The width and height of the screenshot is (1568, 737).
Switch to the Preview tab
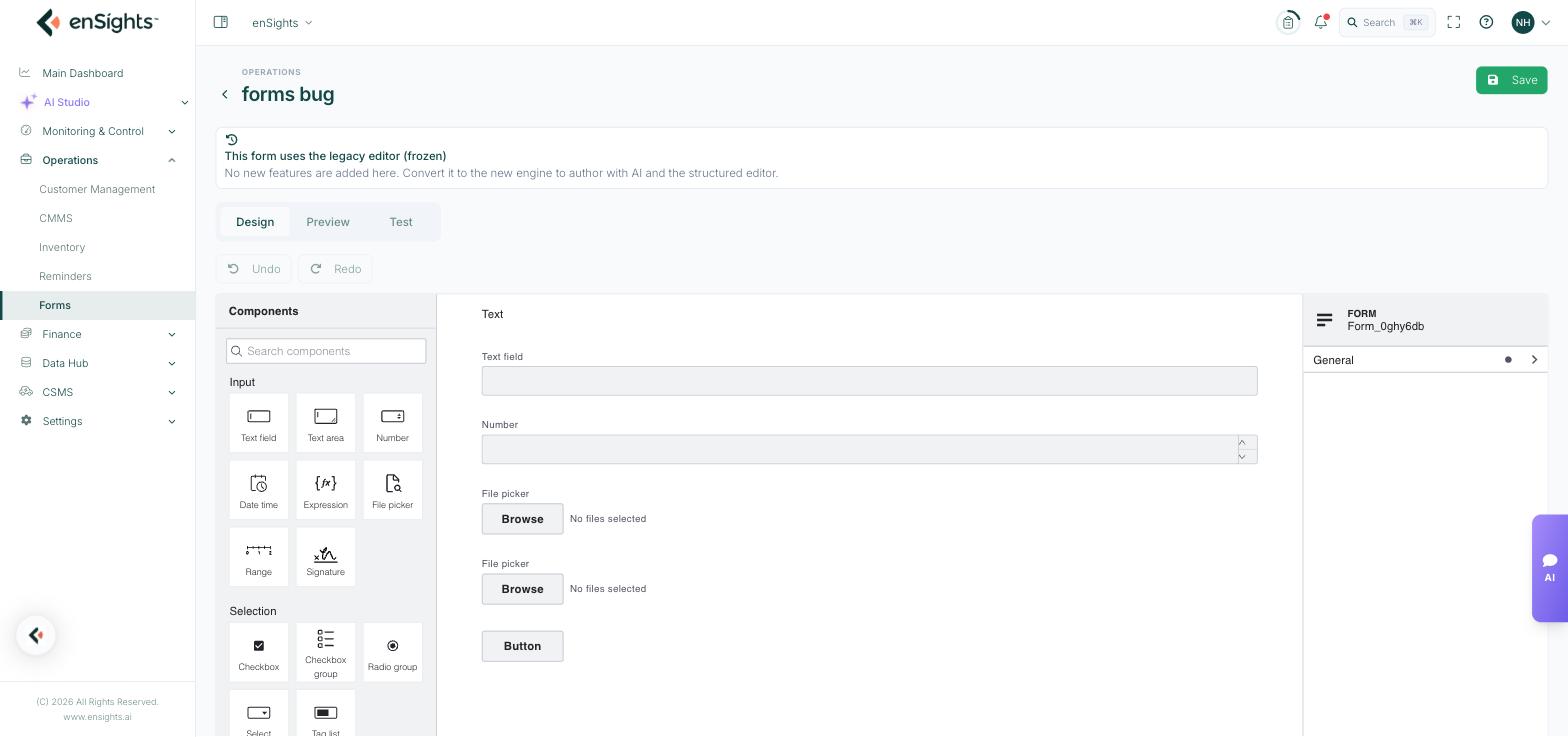[328, 222]
